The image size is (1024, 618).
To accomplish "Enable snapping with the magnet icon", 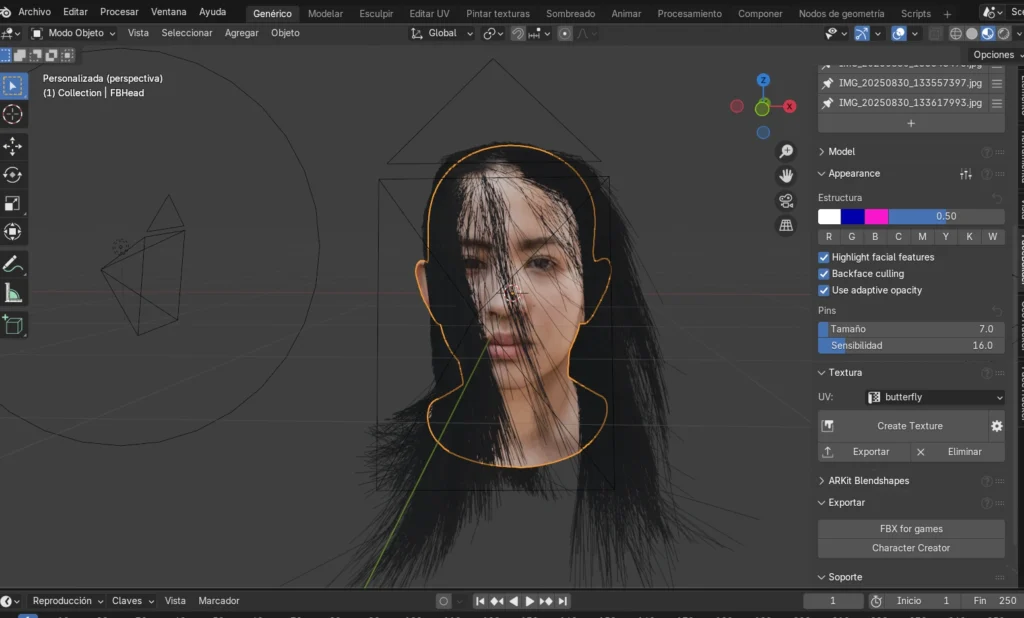I will coord(517,33).
